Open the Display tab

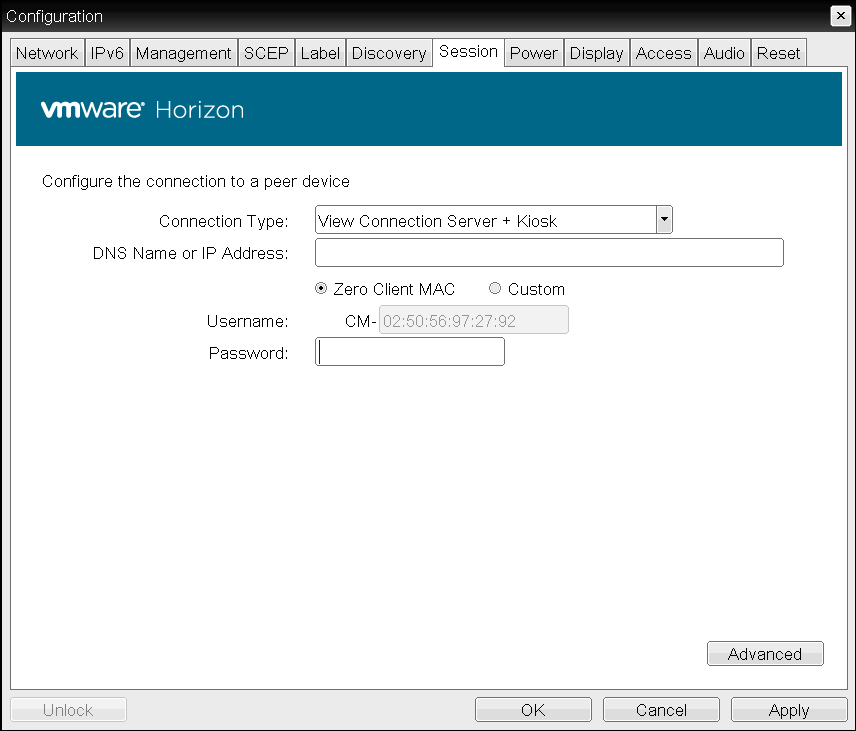tap(596, 53)
